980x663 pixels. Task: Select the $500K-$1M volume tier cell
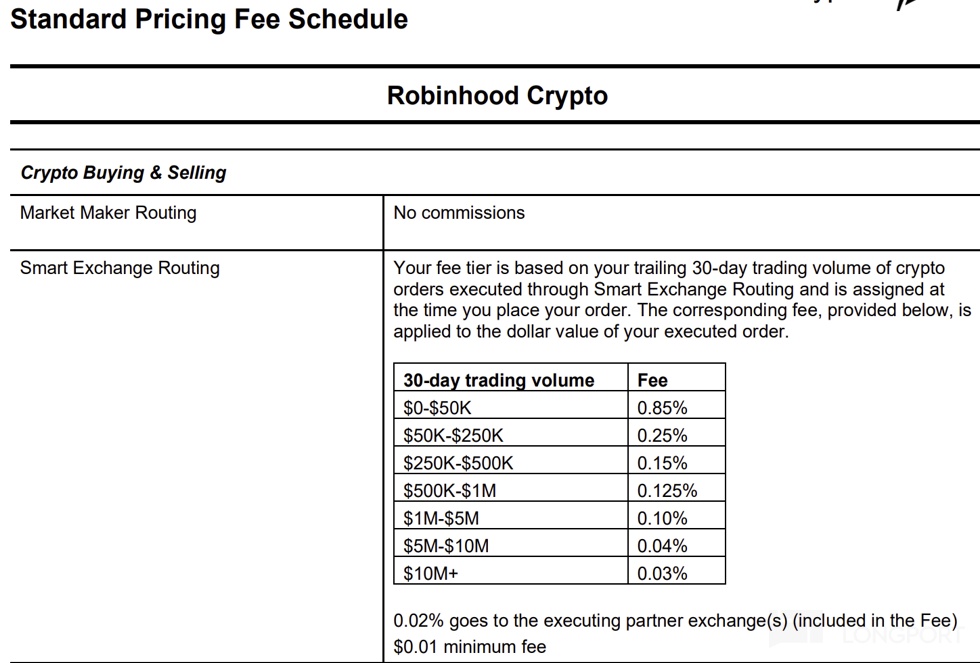[449, 491]
